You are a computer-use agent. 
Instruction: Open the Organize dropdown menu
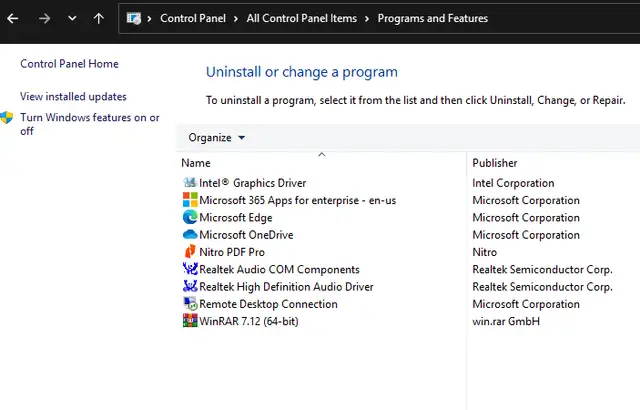coord(216,137)
